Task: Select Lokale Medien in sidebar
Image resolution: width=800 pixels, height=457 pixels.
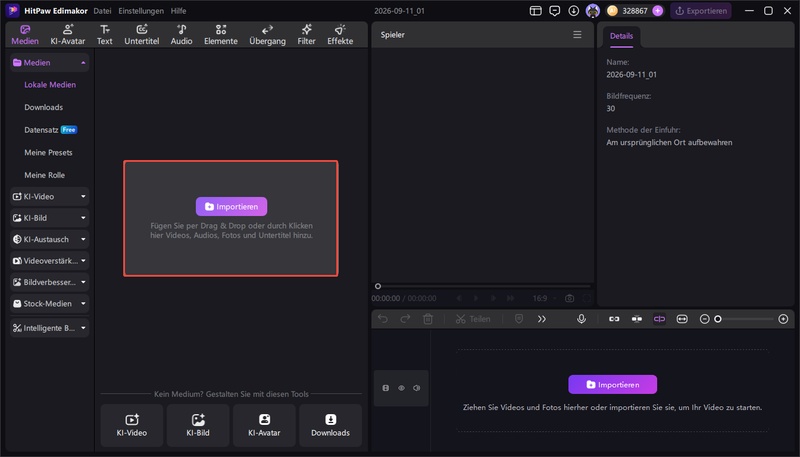Action: pyautogui.click(x=50, y=85)
